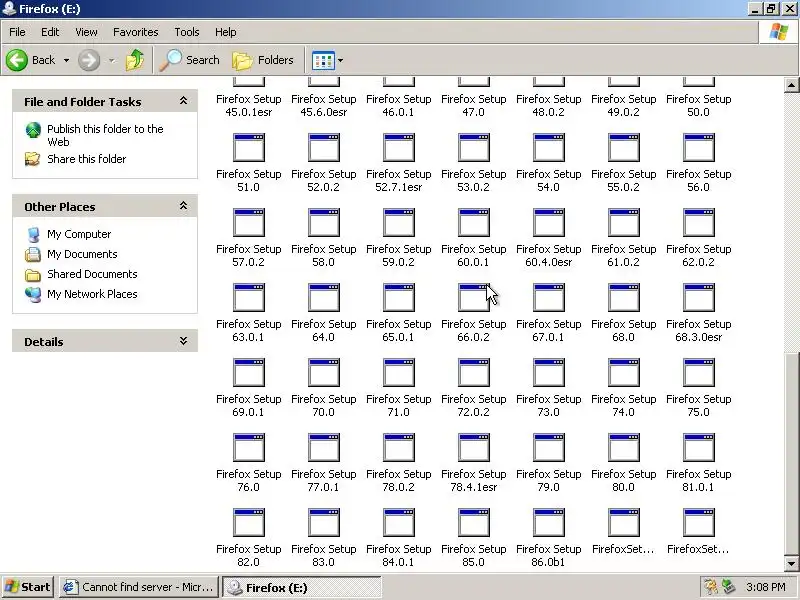This screenshot has height=600, width=800.
Task: Click the Forward arrow toolbar button
Action: click(89, 60)
